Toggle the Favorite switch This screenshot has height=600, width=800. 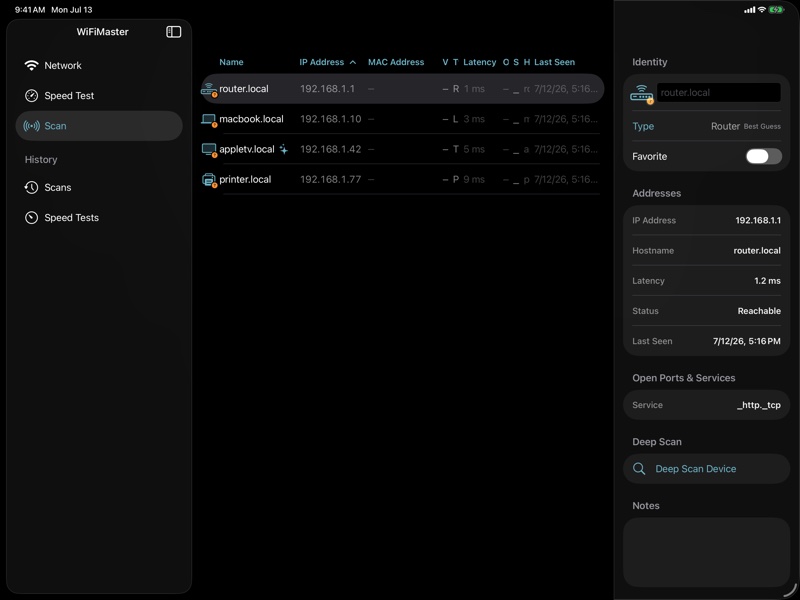(x=763, y=156)
